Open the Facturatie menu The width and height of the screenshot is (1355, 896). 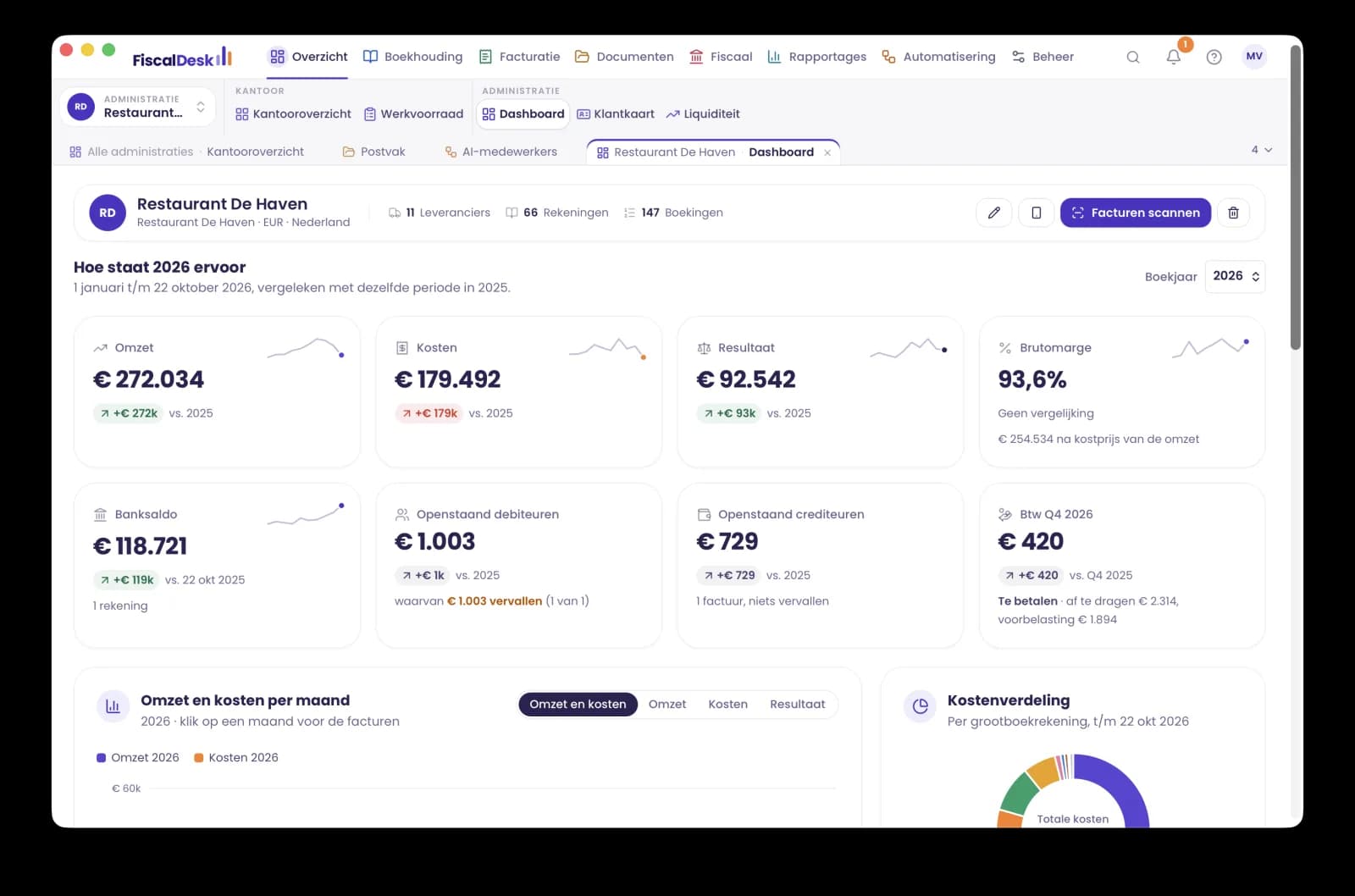[520, 57]
